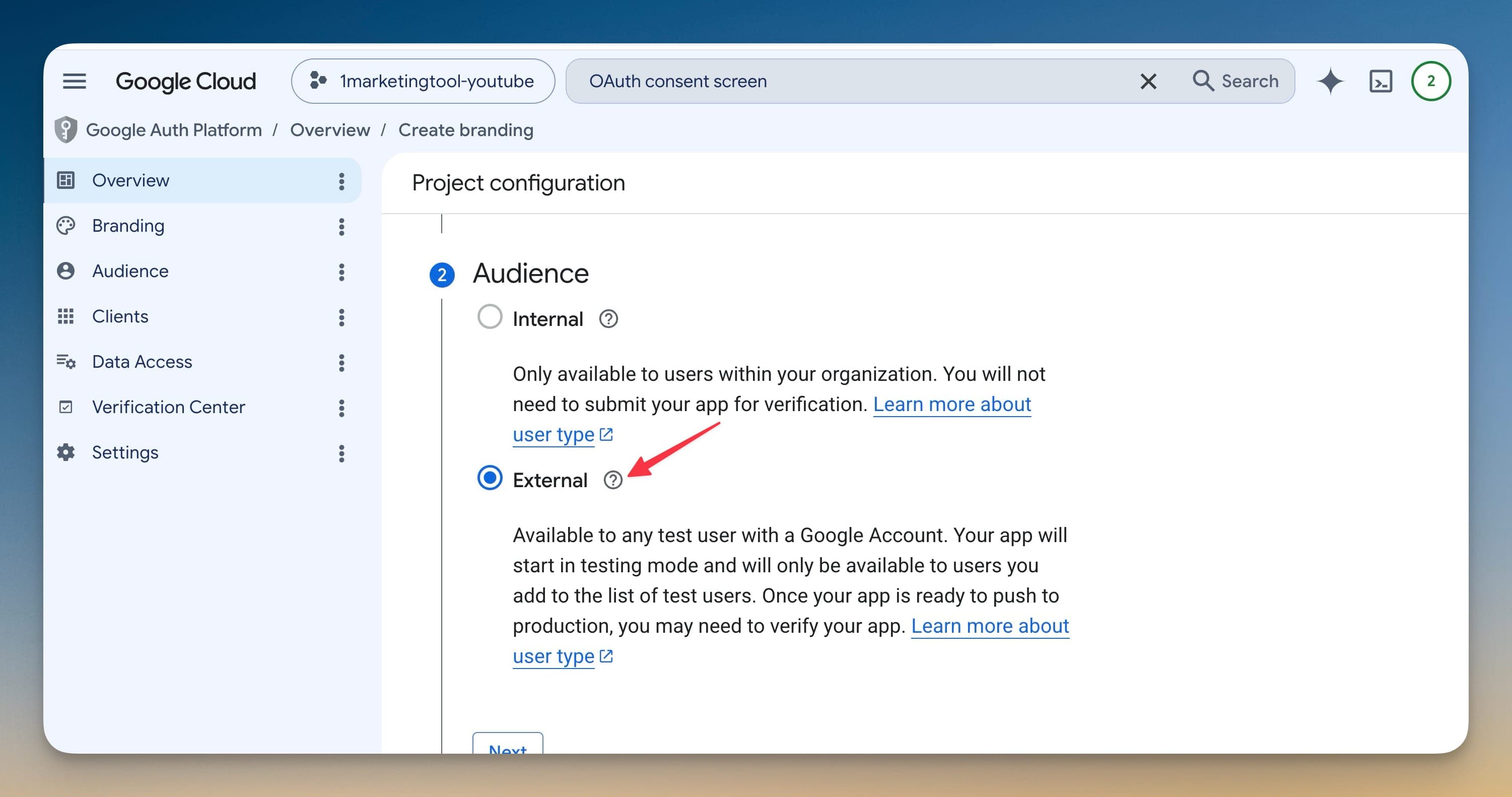The height and width of the screenshot is (797, 1512).
Task: Open Branding in the sidebar
Action: click(x=202, y=226)
